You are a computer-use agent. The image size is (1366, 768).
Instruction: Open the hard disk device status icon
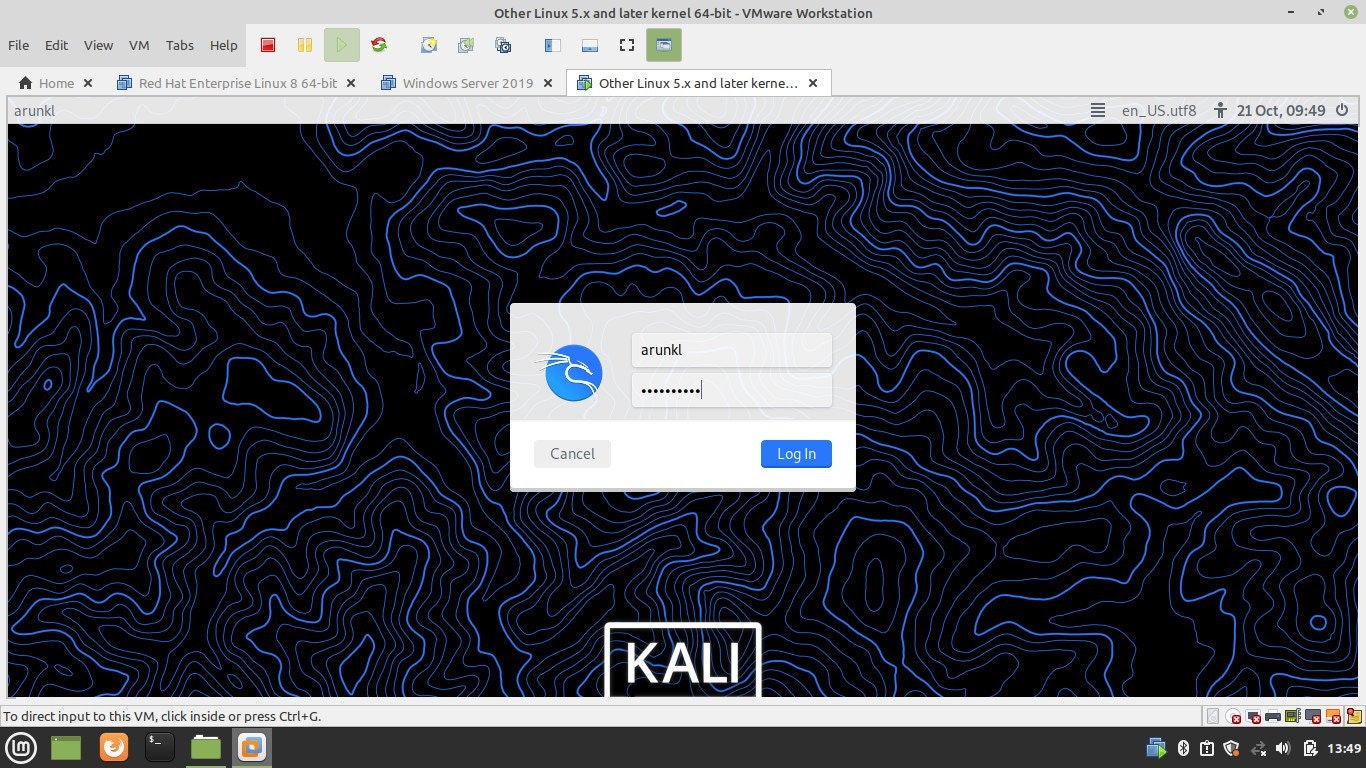(1213, 716)
